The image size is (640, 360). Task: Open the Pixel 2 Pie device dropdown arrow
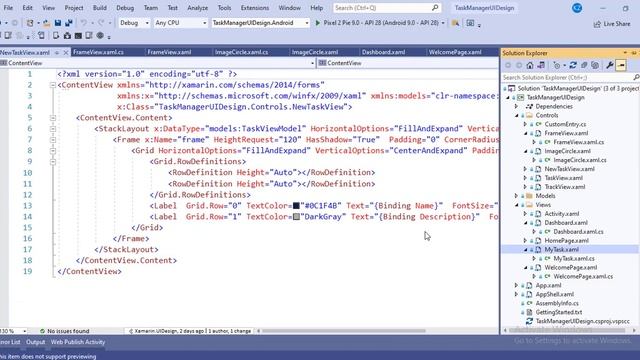click(x=443, y=23)
